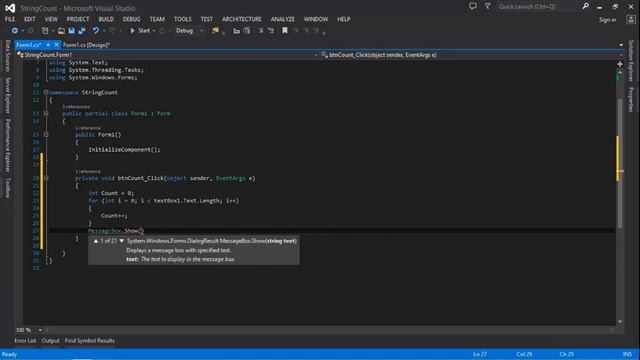This screenshot has width=640, height=360.
Task: Click the Open File folder icon
Action: click(61, 31)
